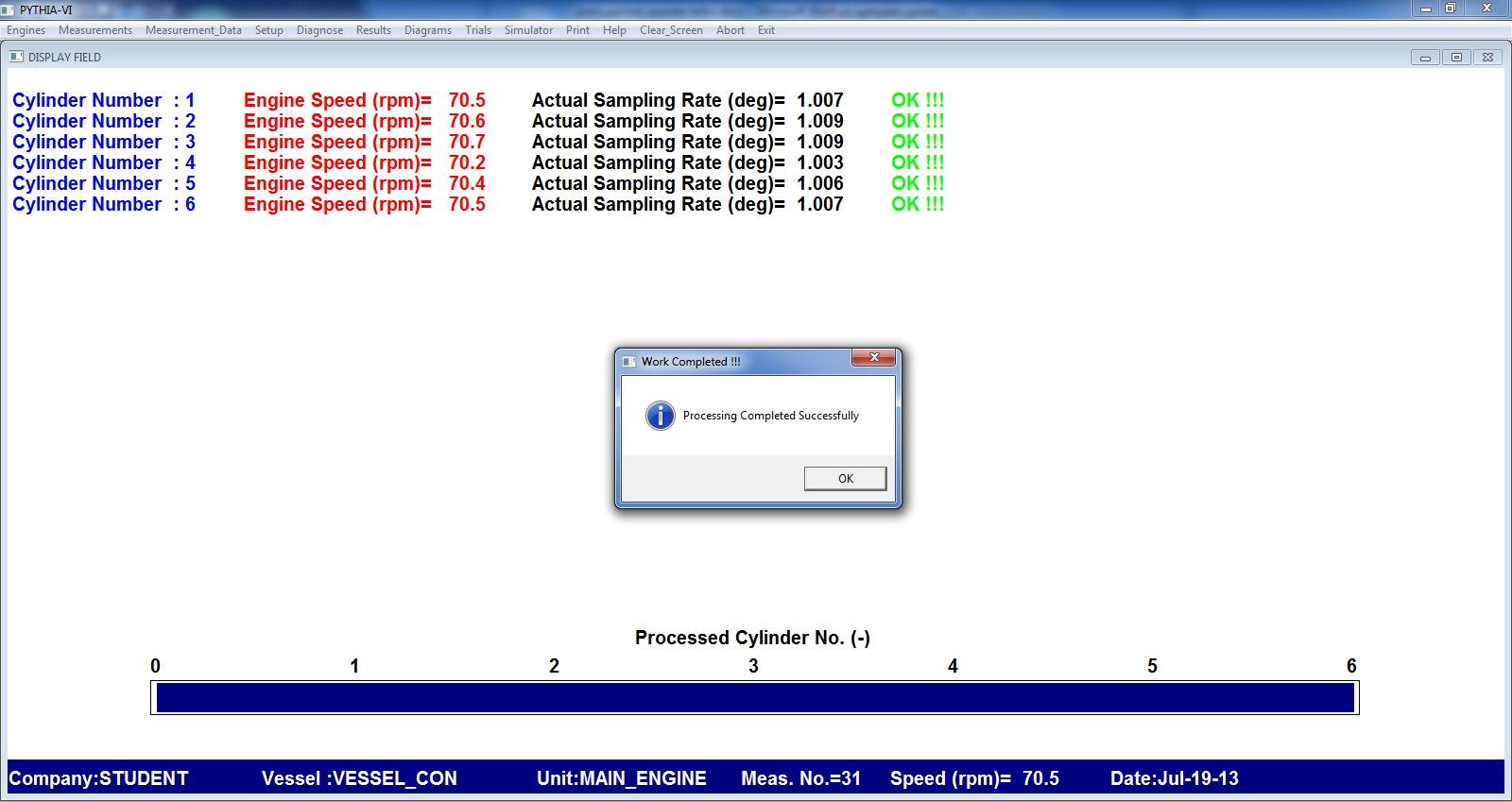Image resolution: width=1512 pixels, height=802 pixels.
Task: Click the DISPLAY FIELD window icon
Action: [16, 57]
